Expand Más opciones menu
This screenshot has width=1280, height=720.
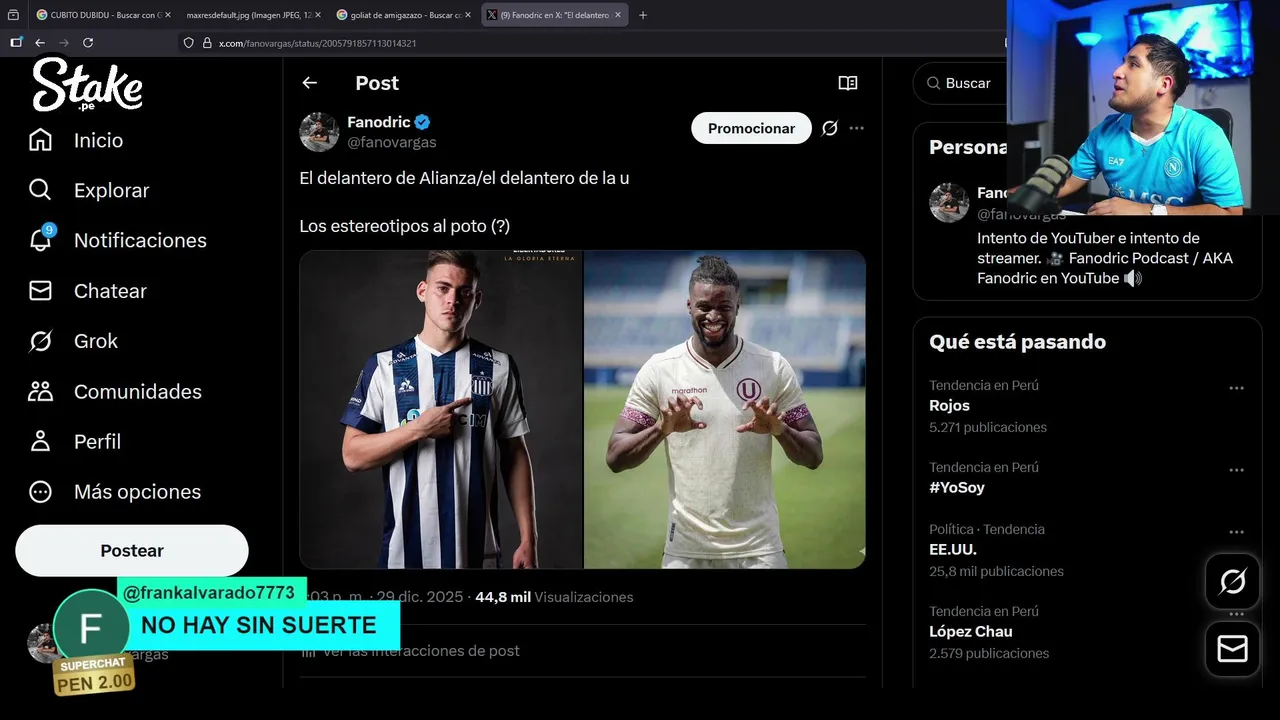click(41, 491)
